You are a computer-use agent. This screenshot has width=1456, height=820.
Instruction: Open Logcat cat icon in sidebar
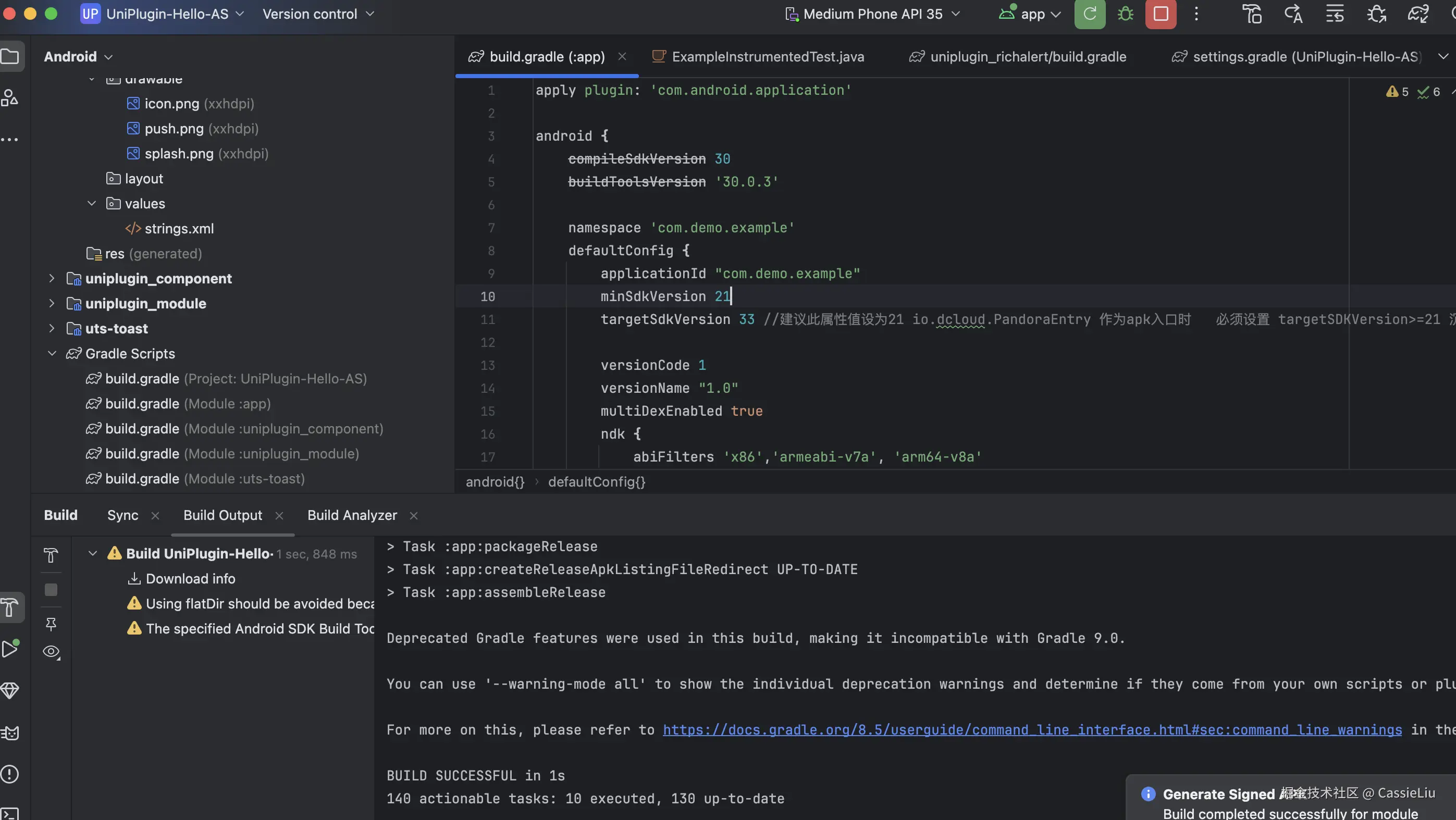click(9, 733)
